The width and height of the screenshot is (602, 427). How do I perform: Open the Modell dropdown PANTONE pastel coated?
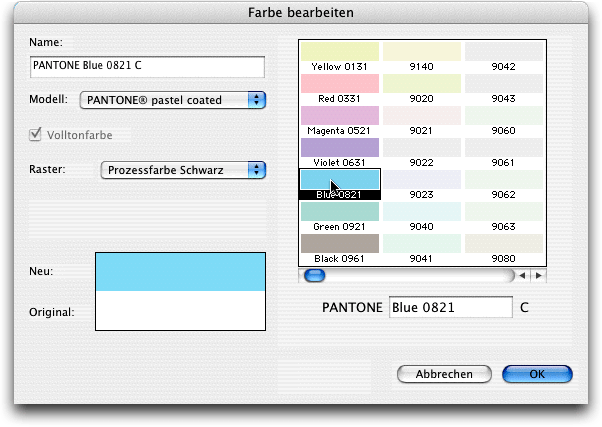tap(173, 100)
